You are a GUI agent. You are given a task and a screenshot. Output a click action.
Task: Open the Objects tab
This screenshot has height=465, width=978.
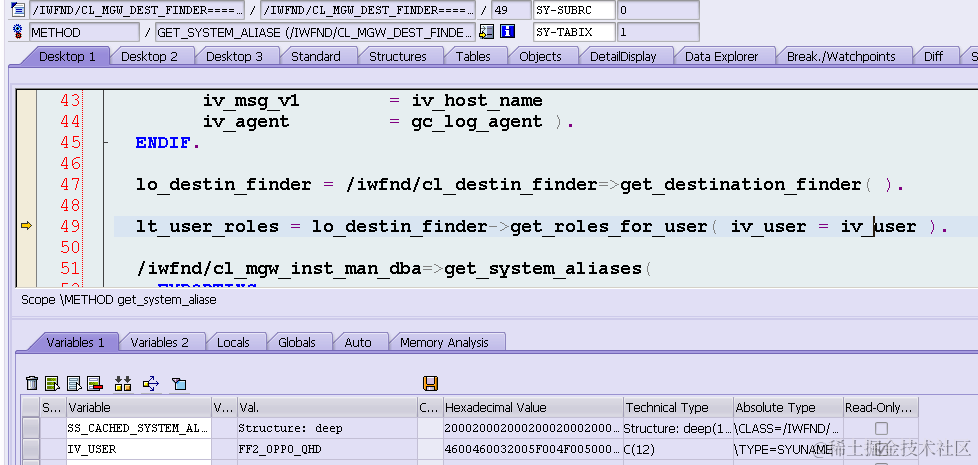pyautogui.click(x=540, y=56)
